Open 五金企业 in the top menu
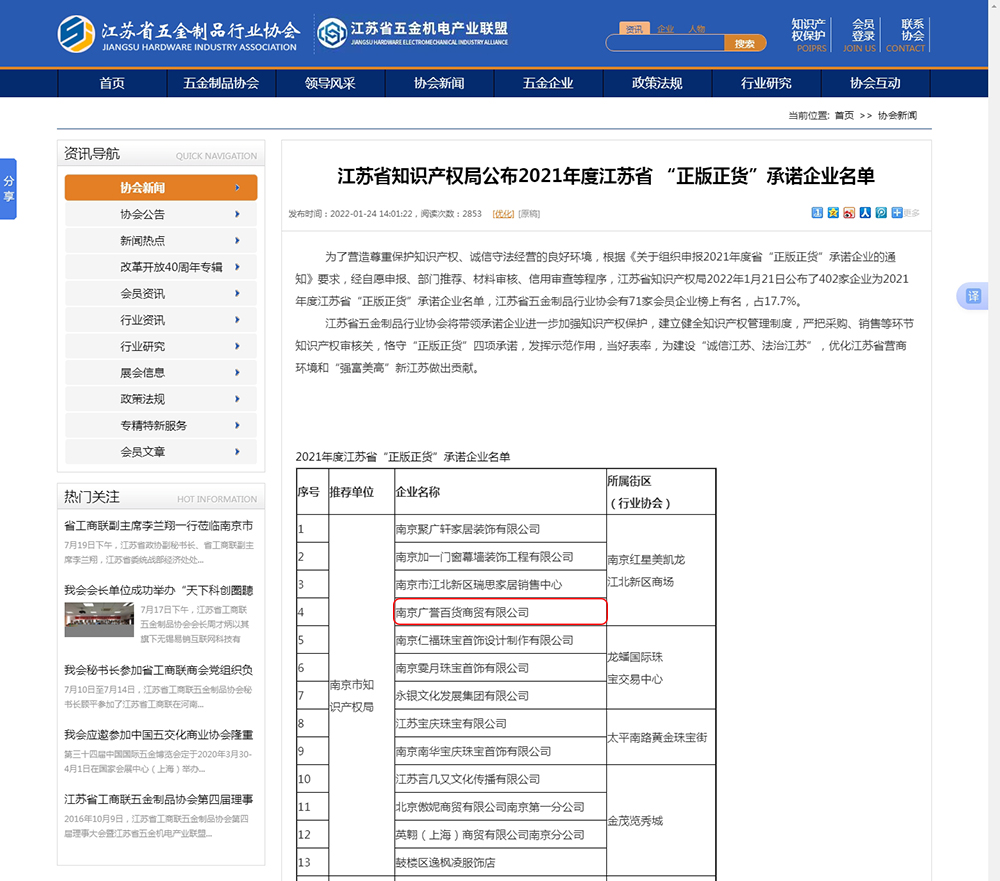Screen dimensions: 1000x881 548,83
